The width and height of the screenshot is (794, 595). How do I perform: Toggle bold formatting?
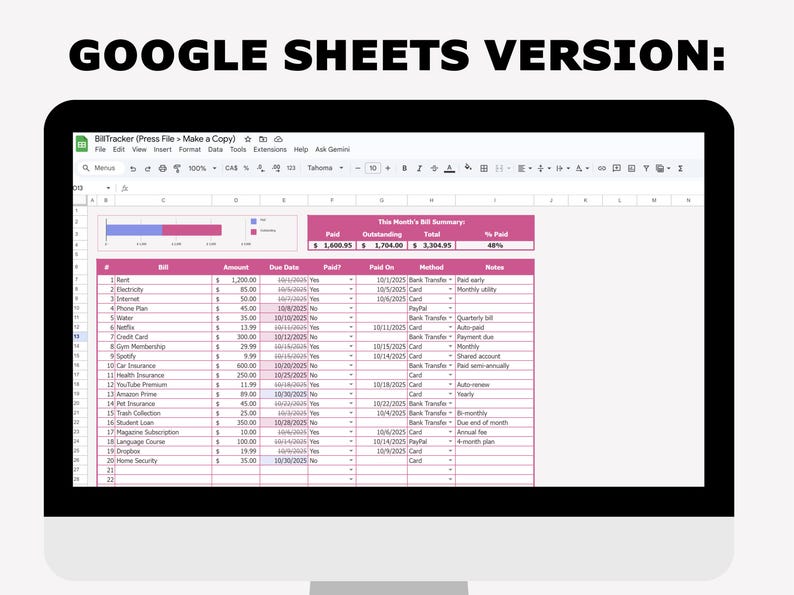coord(404,168)
